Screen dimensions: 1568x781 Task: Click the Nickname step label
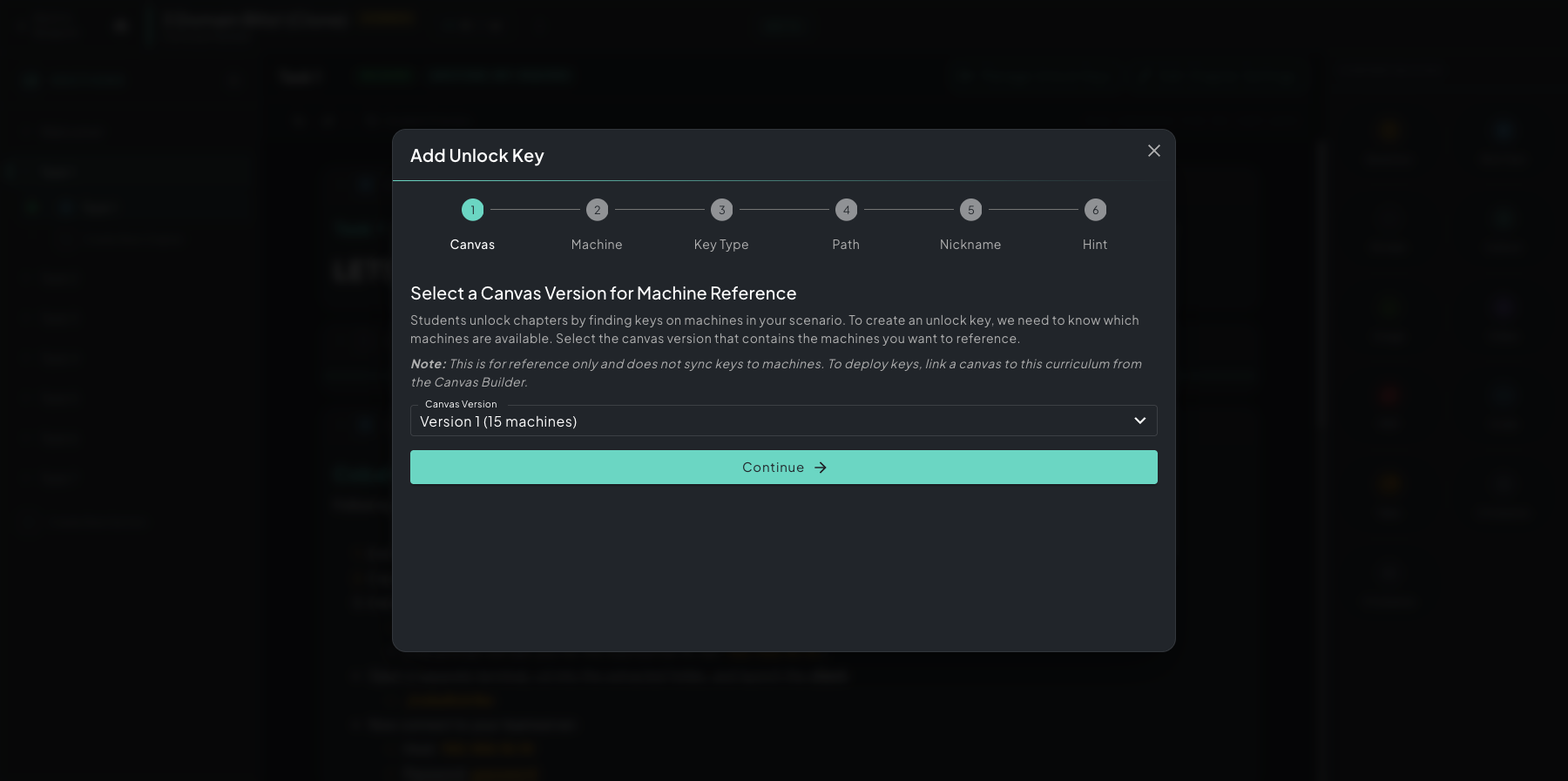tap(970, 245)
